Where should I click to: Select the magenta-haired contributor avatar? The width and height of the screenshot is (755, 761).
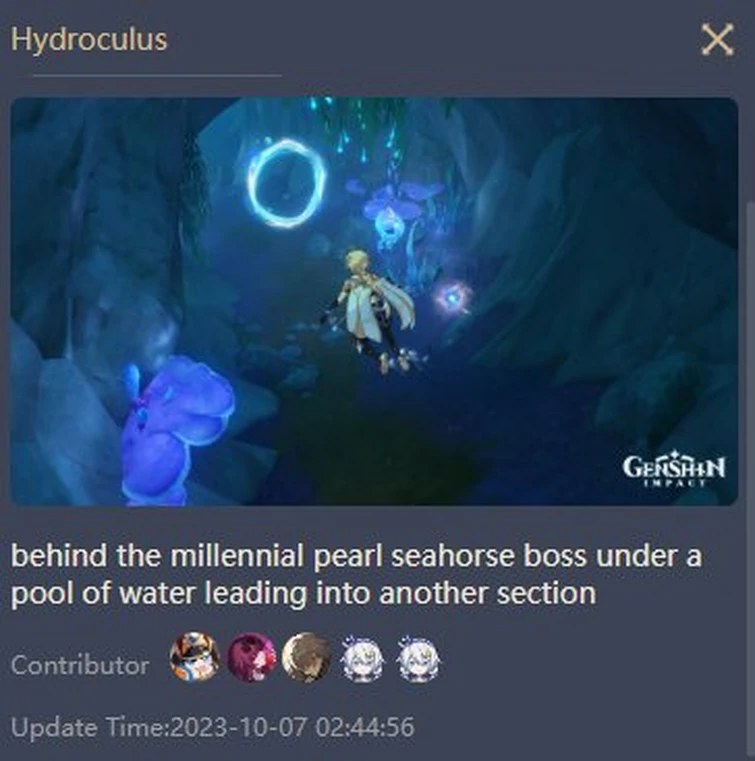(x=251, y=657)
